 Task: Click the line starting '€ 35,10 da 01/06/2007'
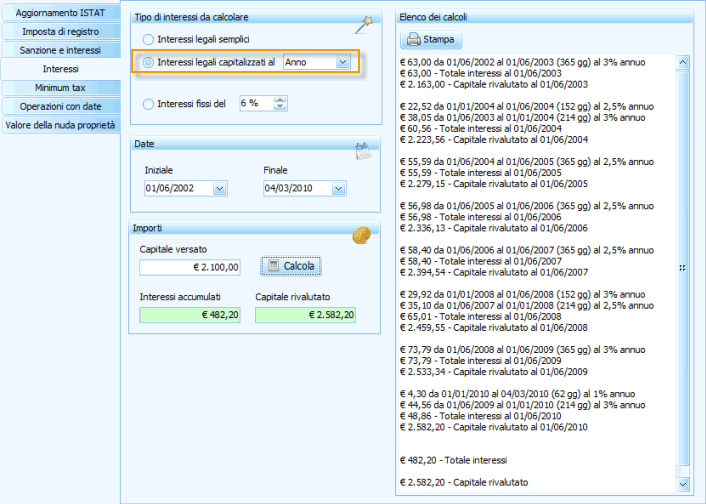[527, 306]
